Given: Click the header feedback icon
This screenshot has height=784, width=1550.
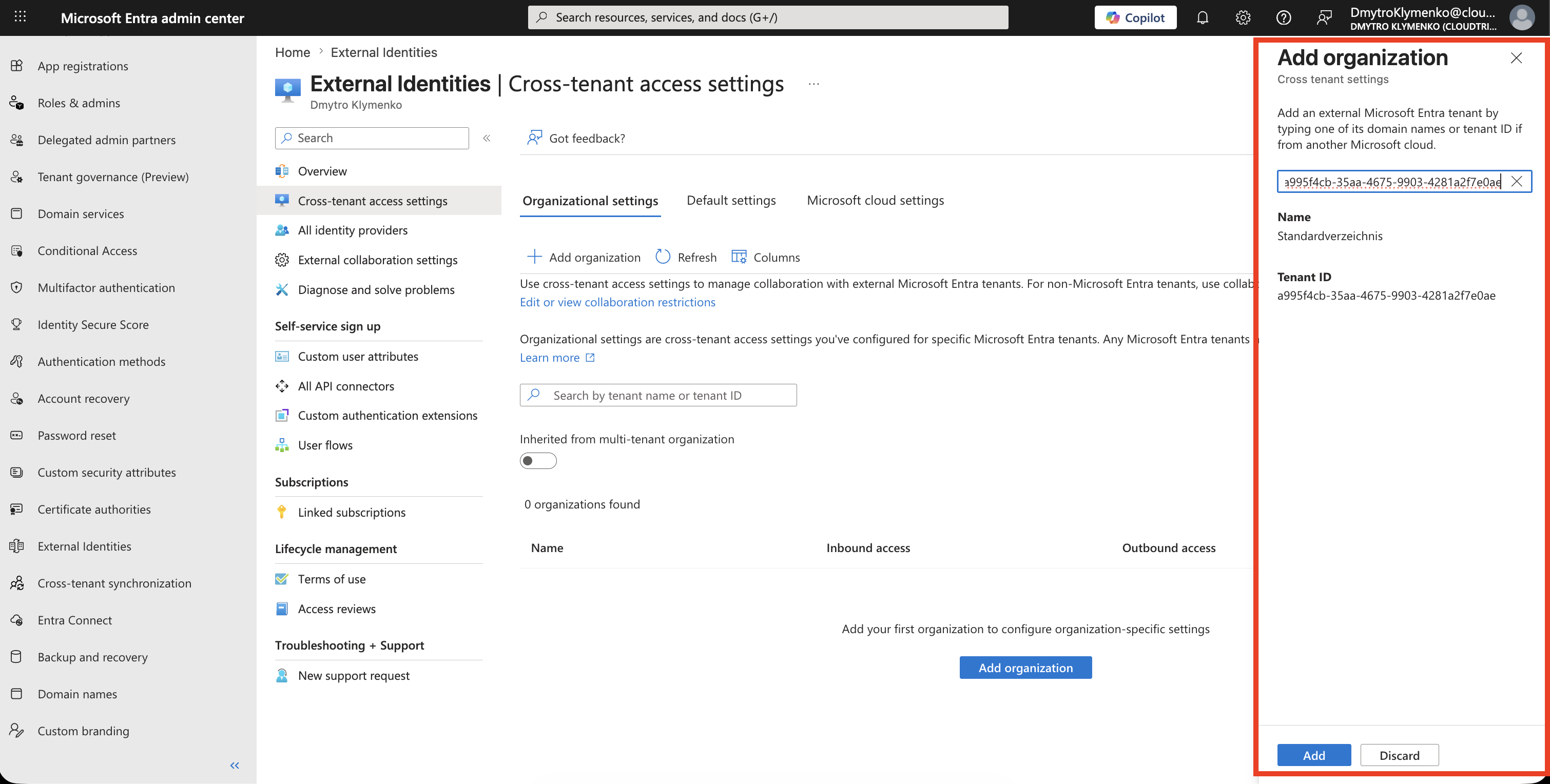Looking at the screenshot, I should [x=1324, y=17].
